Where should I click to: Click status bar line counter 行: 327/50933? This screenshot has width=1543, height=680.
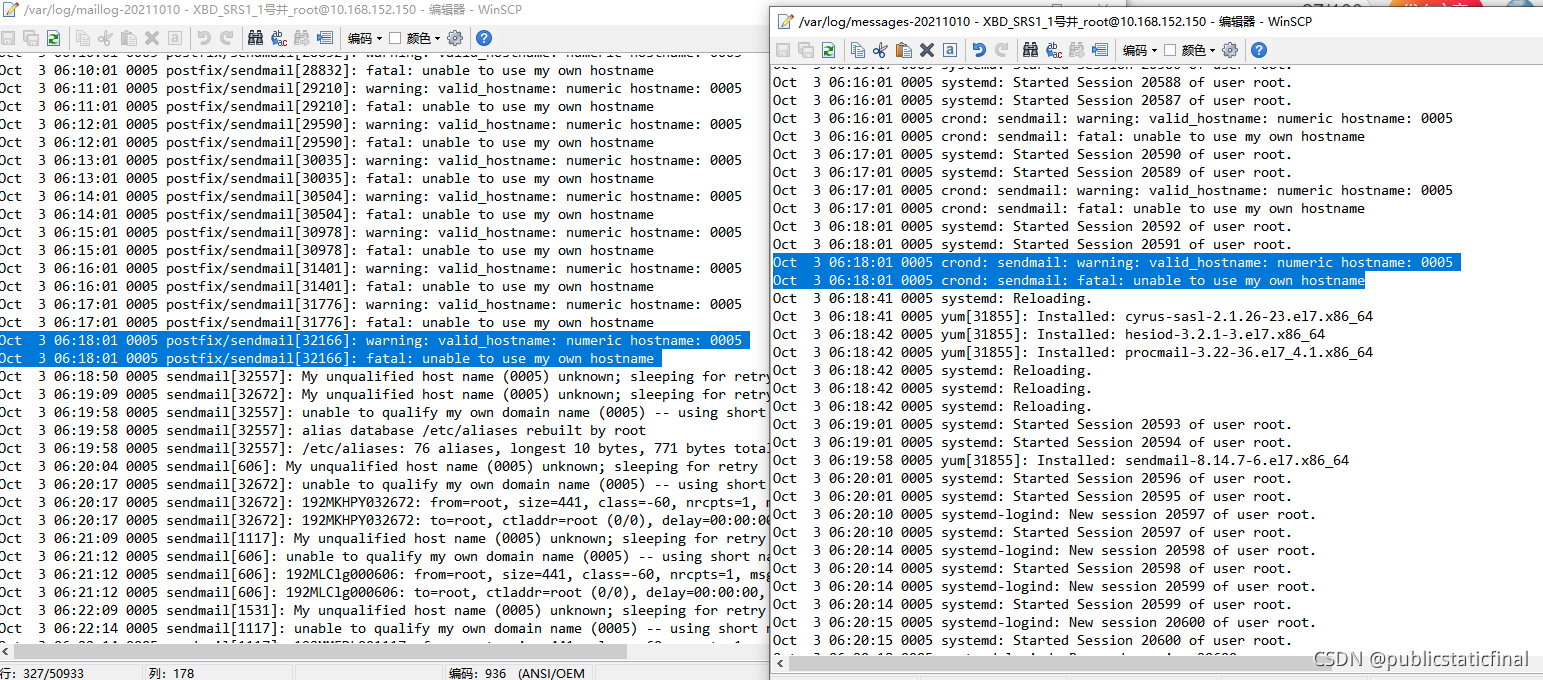(x=42, y=673)
